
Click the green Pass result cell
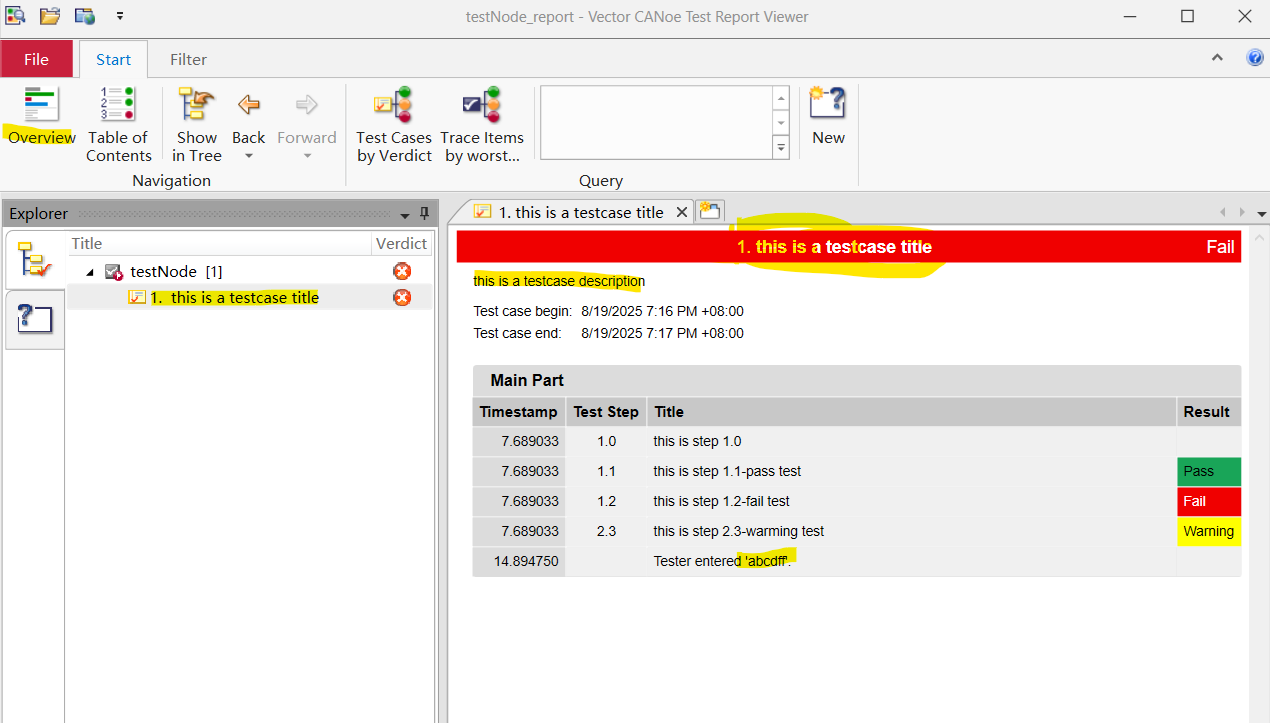(1209, 471)
